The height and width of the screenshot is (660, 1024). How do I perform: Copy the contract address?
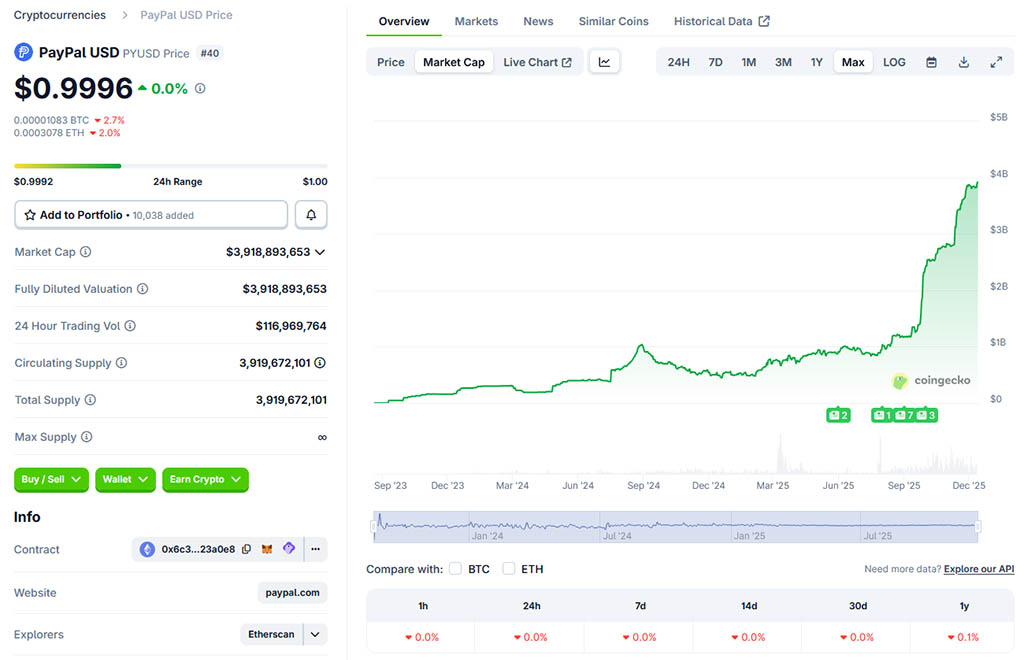tap(246, 549)
